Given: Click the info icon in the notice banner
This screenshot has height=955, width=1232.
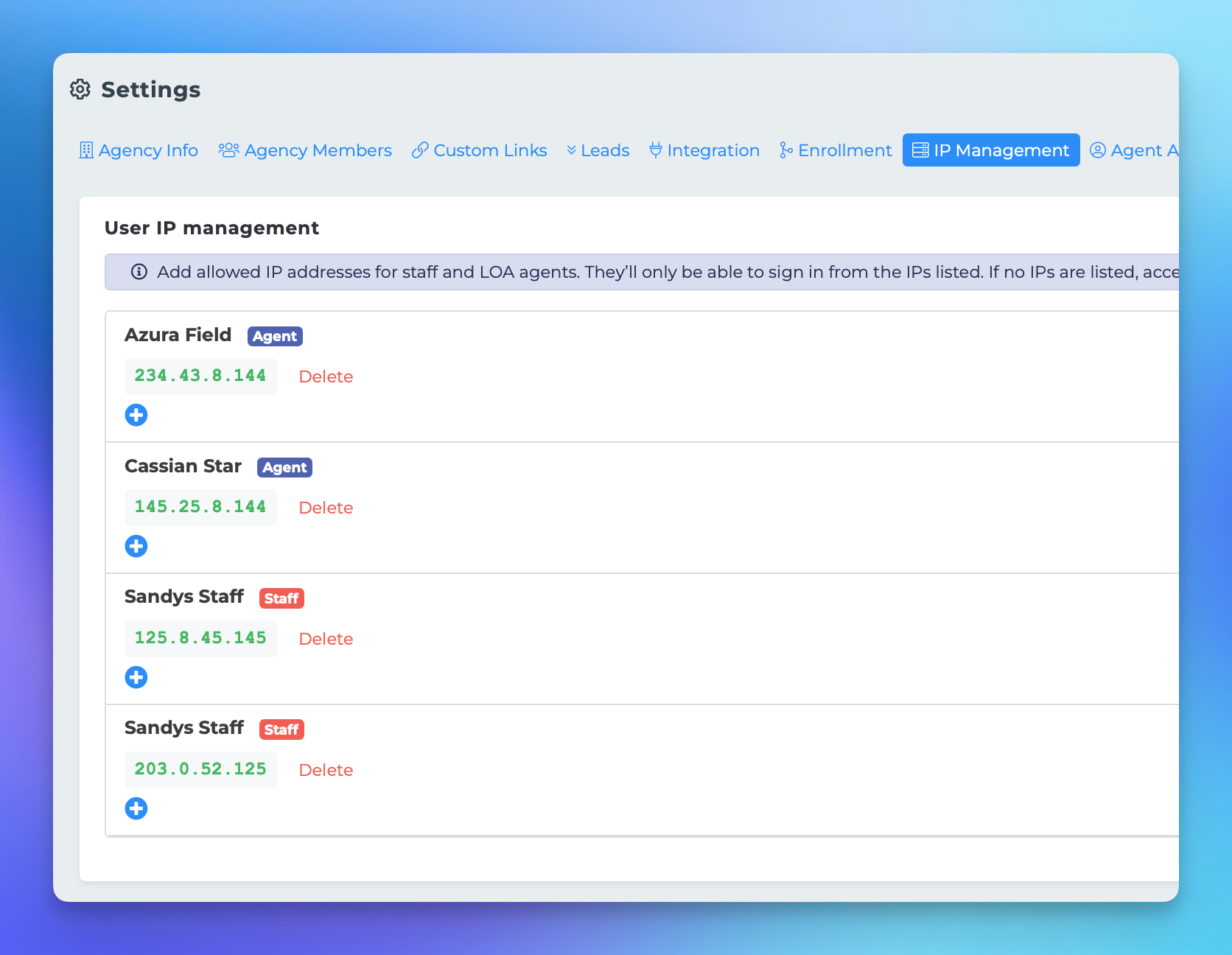Looking at the screenshot, I should coord(139,272).
